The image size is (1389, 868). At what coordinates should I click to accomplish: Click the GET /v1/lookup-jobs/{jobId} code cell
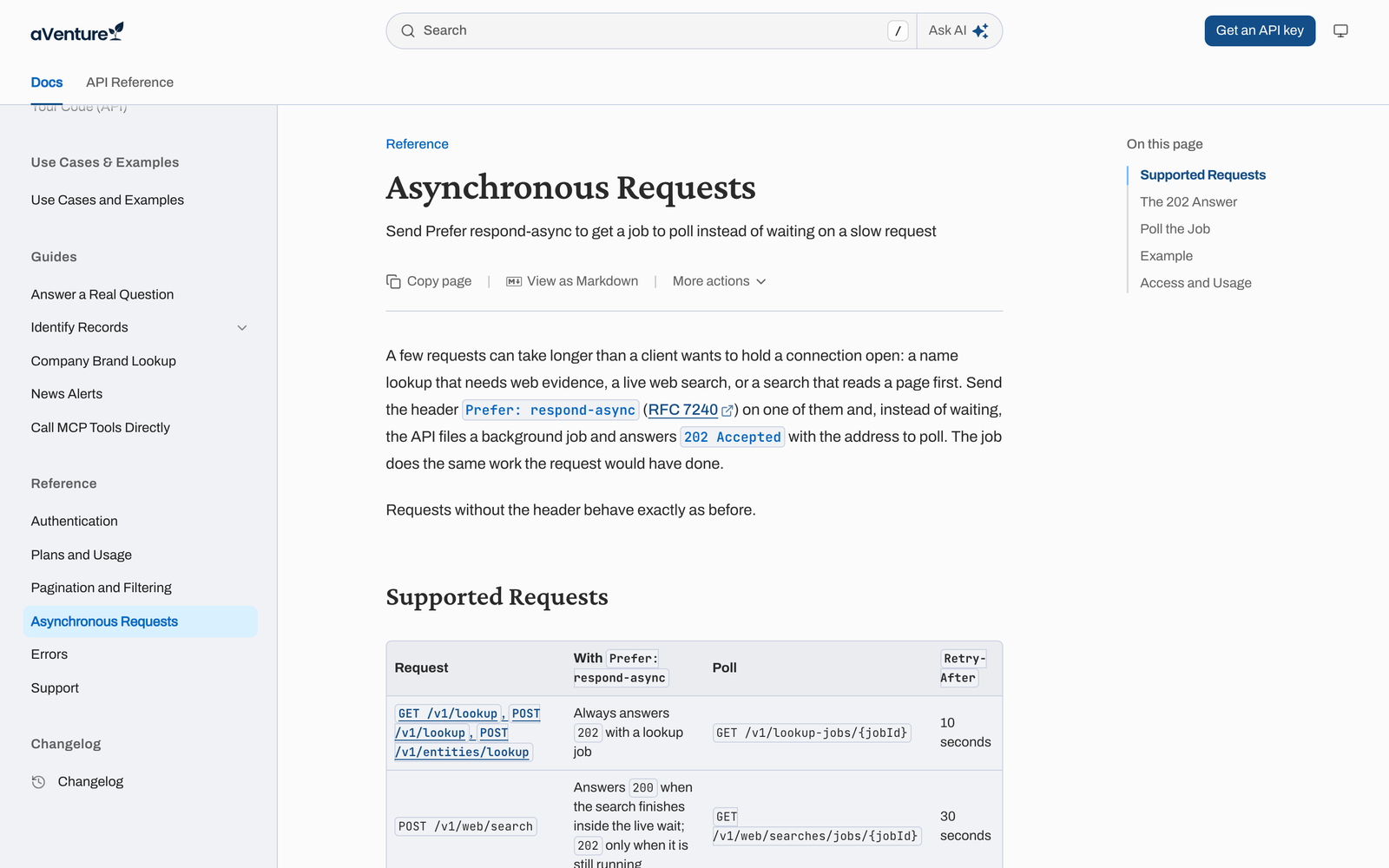coord(812,733)
